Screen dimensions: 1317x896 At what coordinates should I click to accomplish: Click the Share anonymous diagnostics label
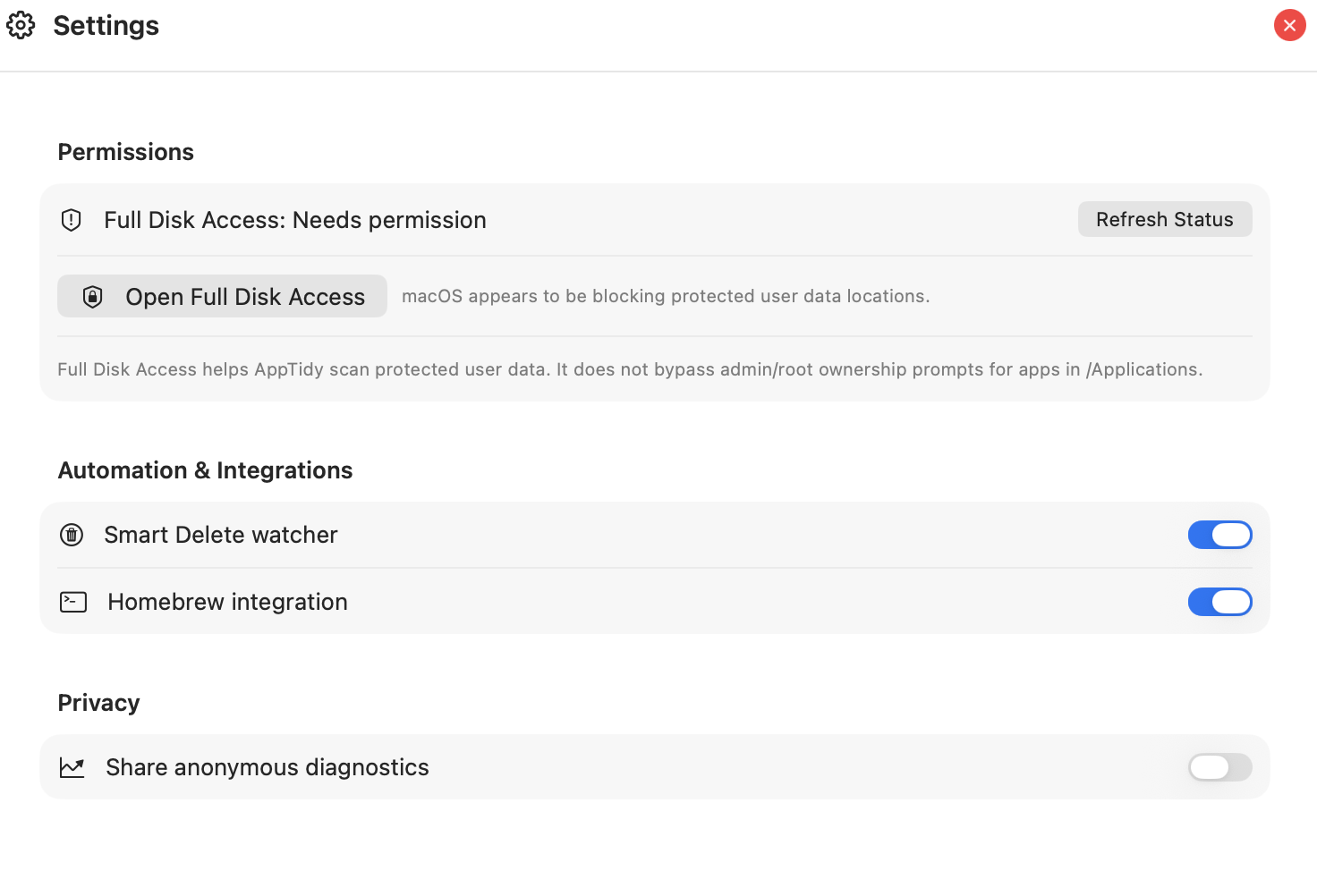click(268, 767)
